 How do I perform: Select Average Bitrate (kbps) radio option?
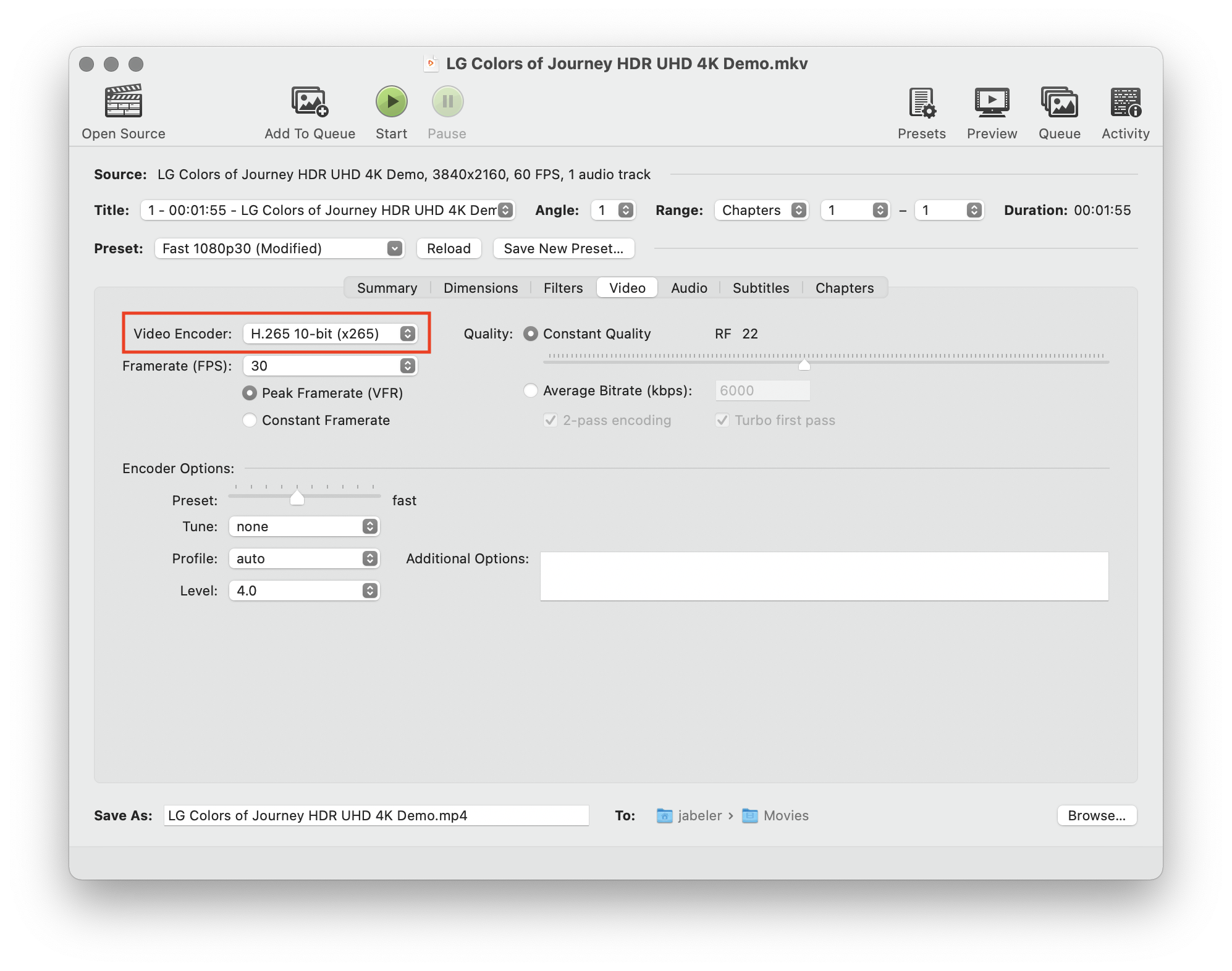coord(530,390)
